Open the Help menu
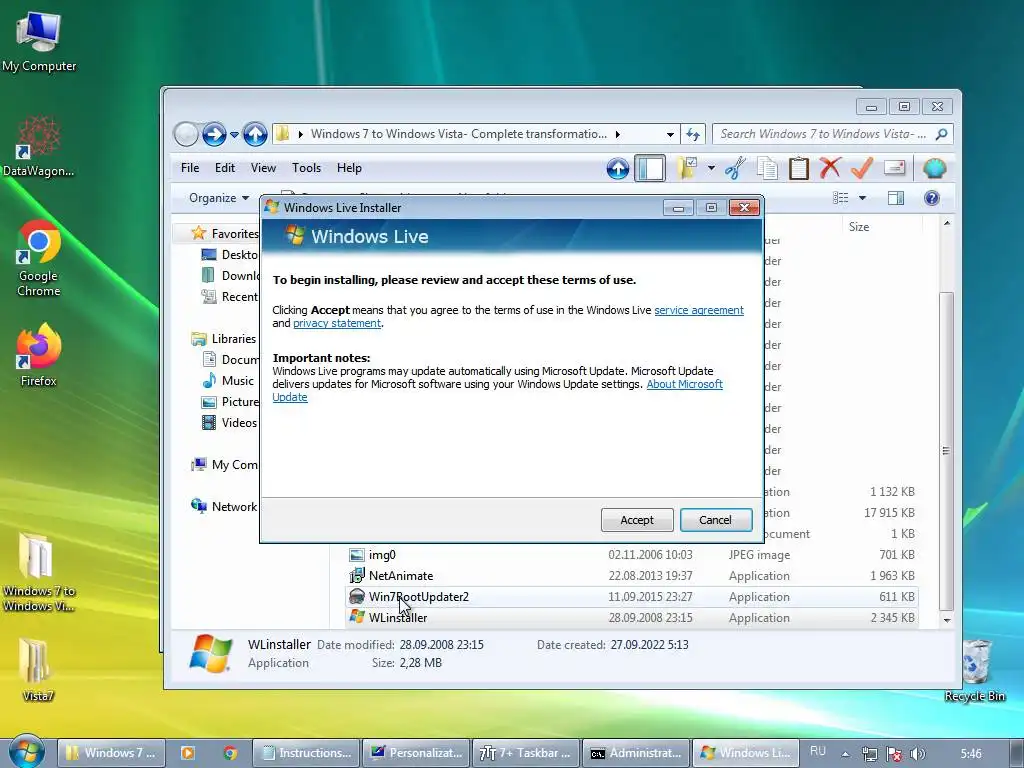This screenshot has height=768, width=1024. click(x=349, y=168)
